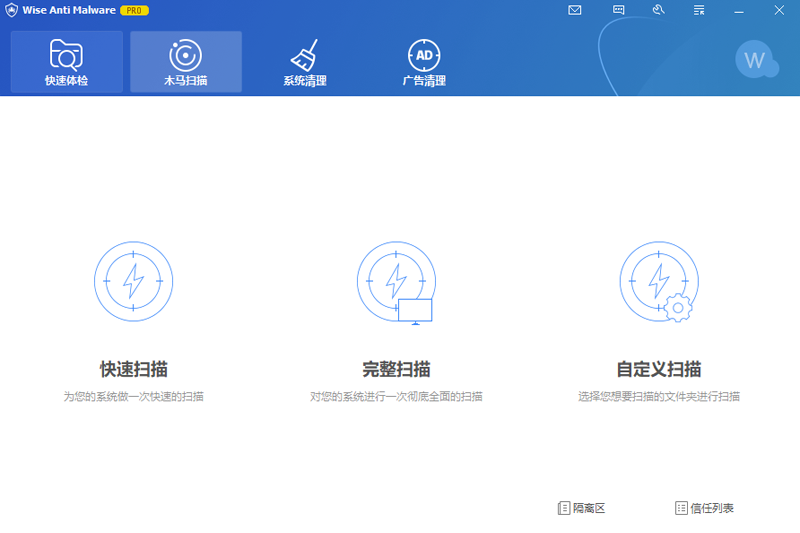Open the 快速体检 quick checkup tab
800x533 pixels.
[x=66, y=62]
